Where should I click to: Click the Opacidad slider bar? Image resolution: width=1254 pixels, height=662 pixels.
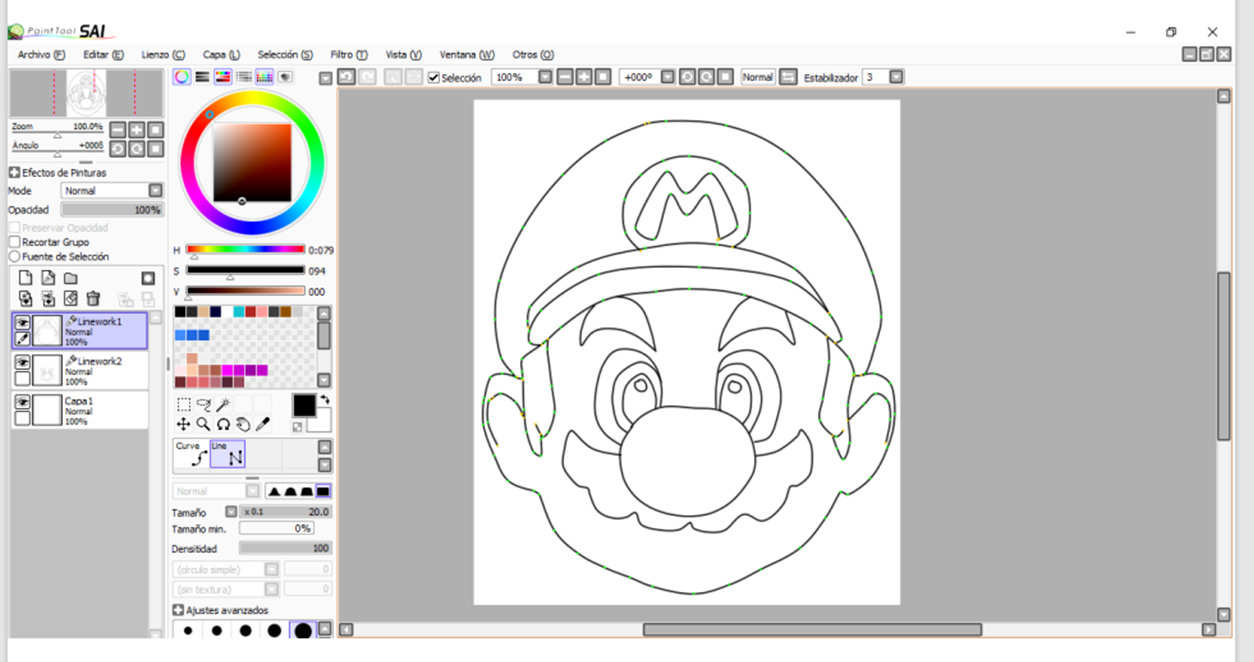(x=112, y=210)
